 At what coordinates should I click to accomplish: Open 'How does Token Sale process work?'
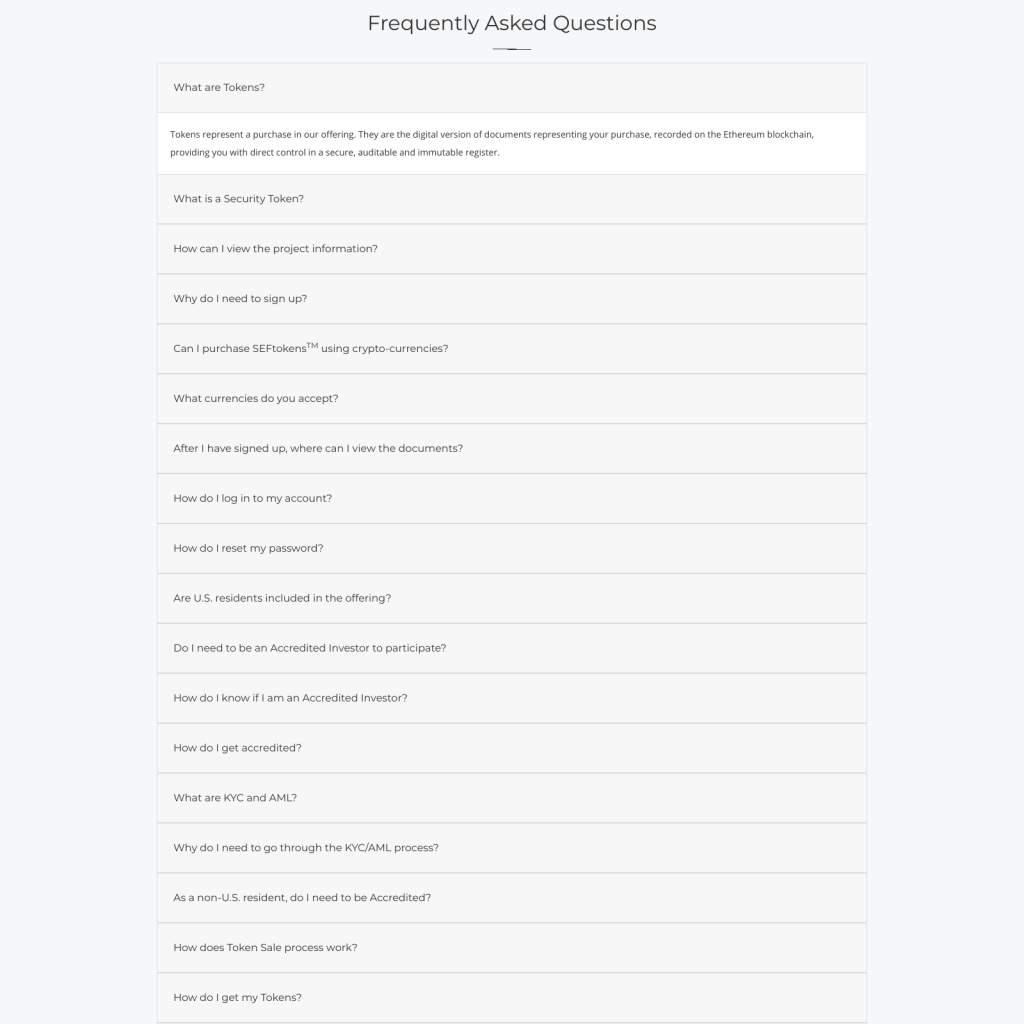[511, 948]
